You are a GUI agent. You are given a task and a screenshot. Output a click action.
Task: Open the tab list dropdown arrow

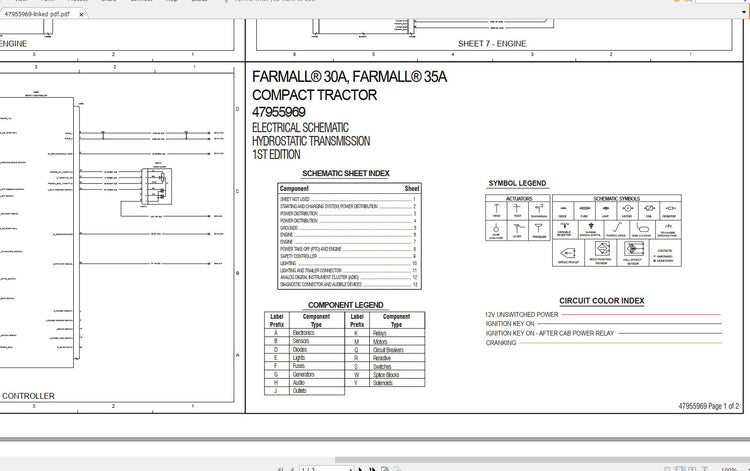click(745, 13)
